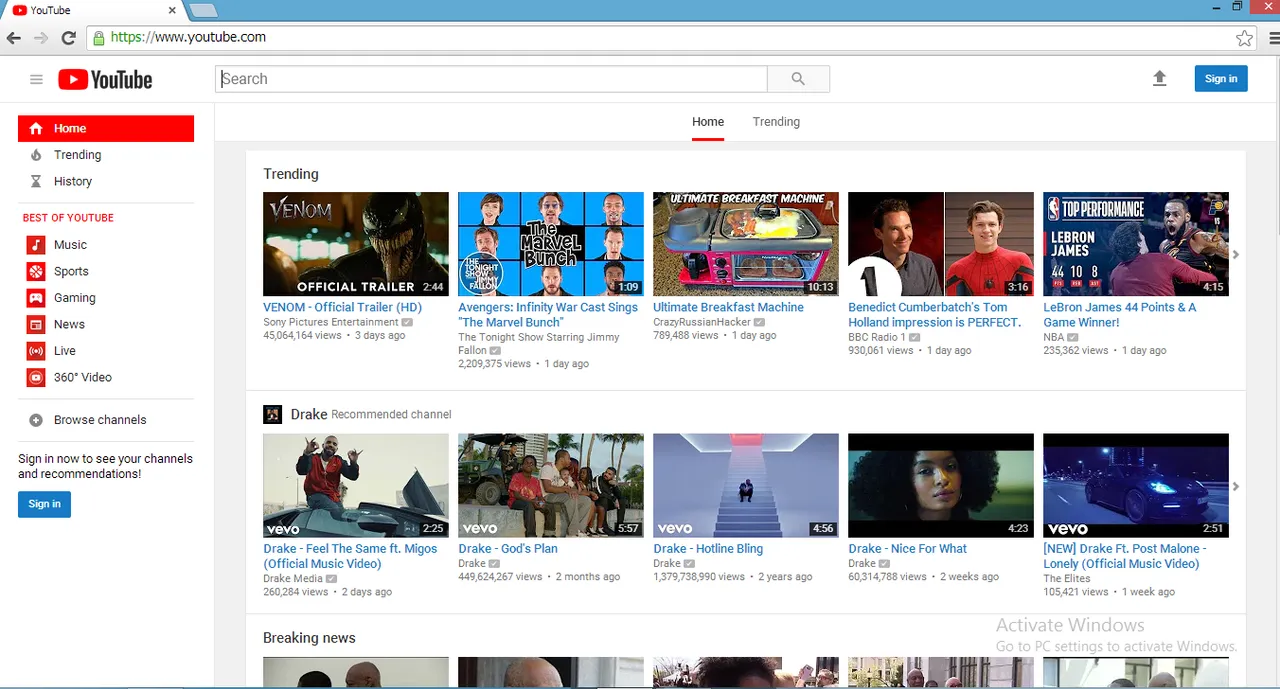The height and width of the screenshot is (689, 1280).
Task: Click the News icon in sidebar
Action: (36, 324)
